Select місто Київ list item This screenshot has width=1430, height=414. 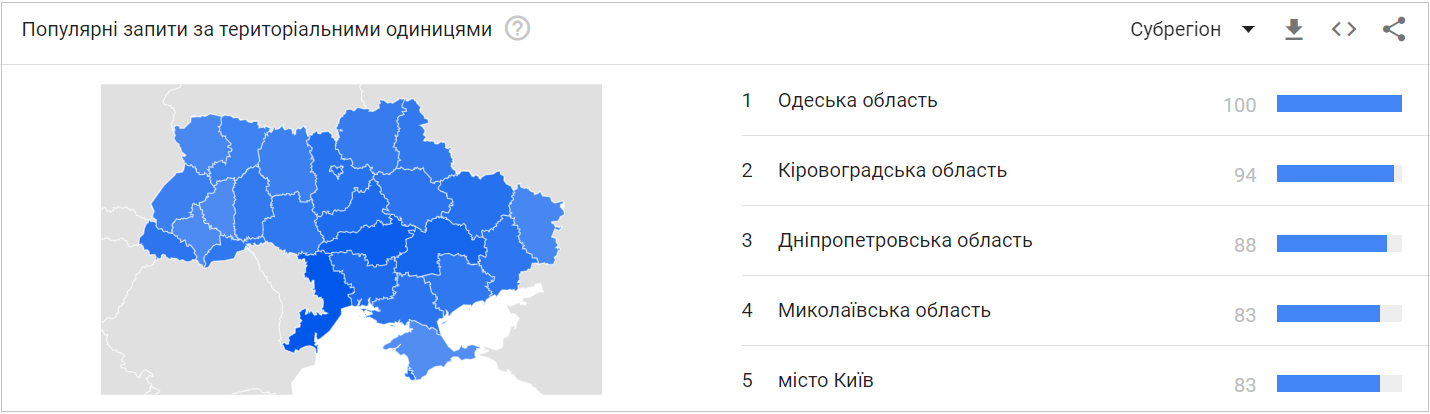(x=826, y=380)
